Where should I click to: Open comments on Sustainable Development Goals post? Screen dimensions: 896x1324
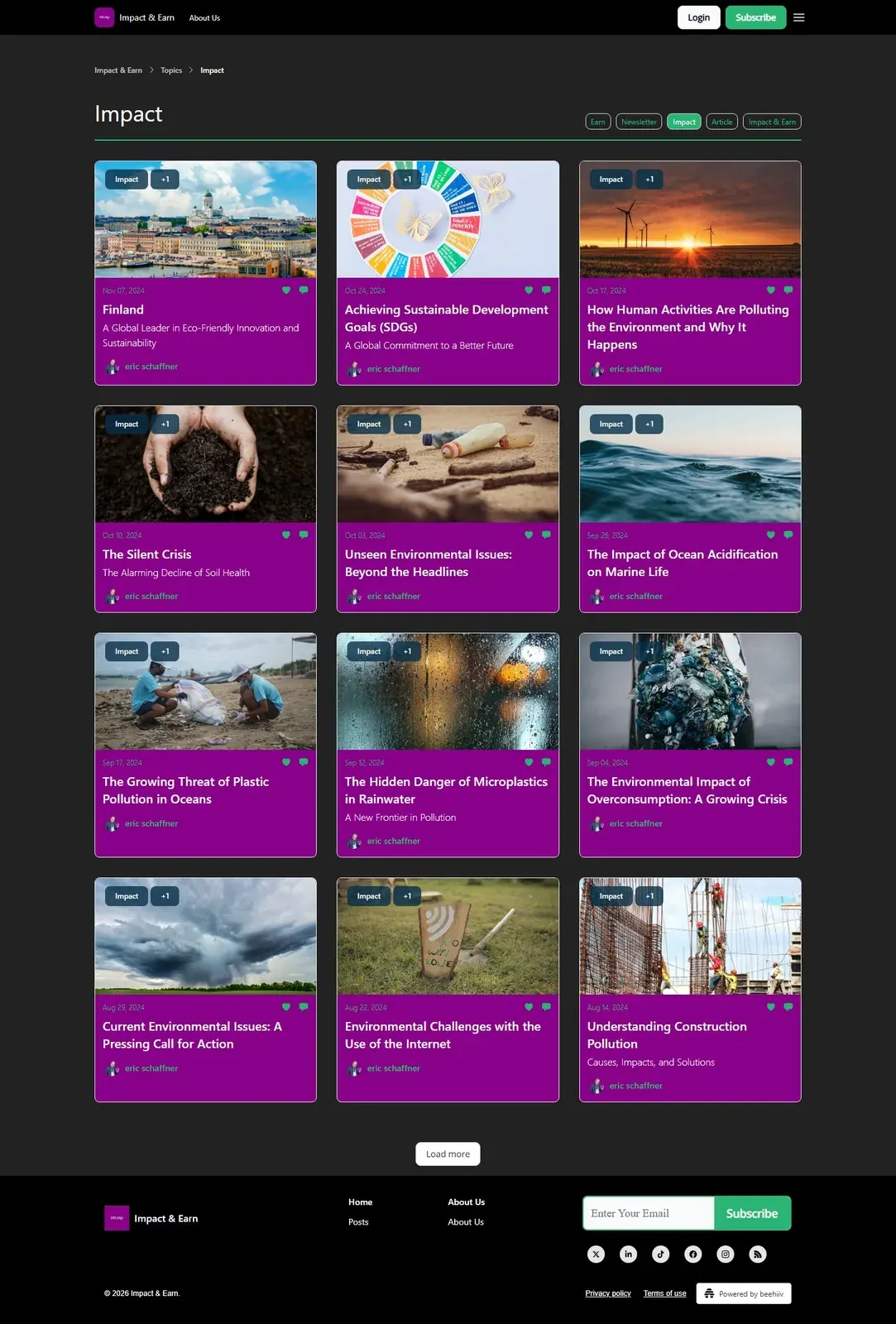pyautogui.click(x=546, y=290)
